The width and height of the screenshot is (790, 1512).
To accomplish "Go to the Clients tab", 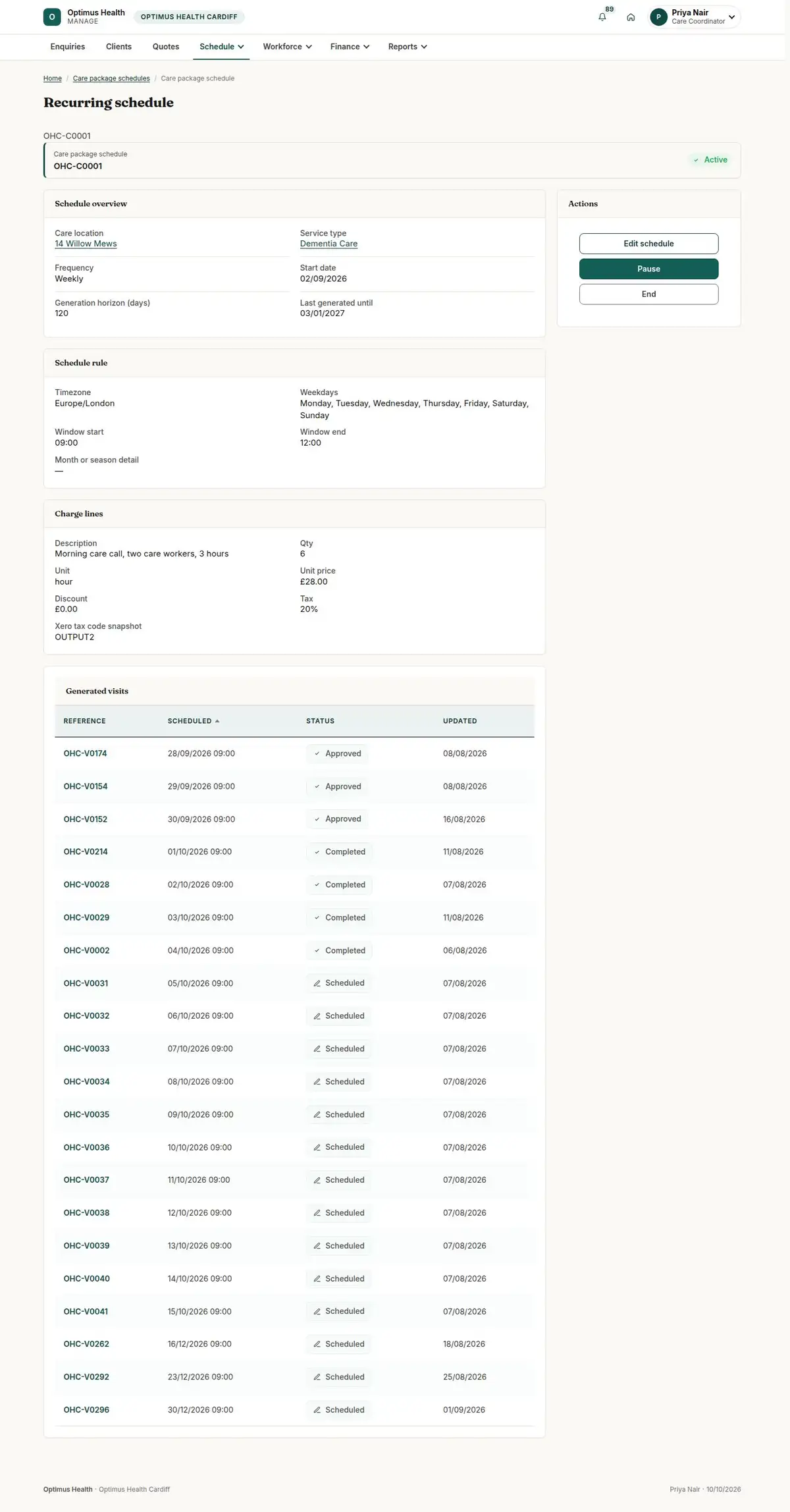I will click(x=118, y=47).
